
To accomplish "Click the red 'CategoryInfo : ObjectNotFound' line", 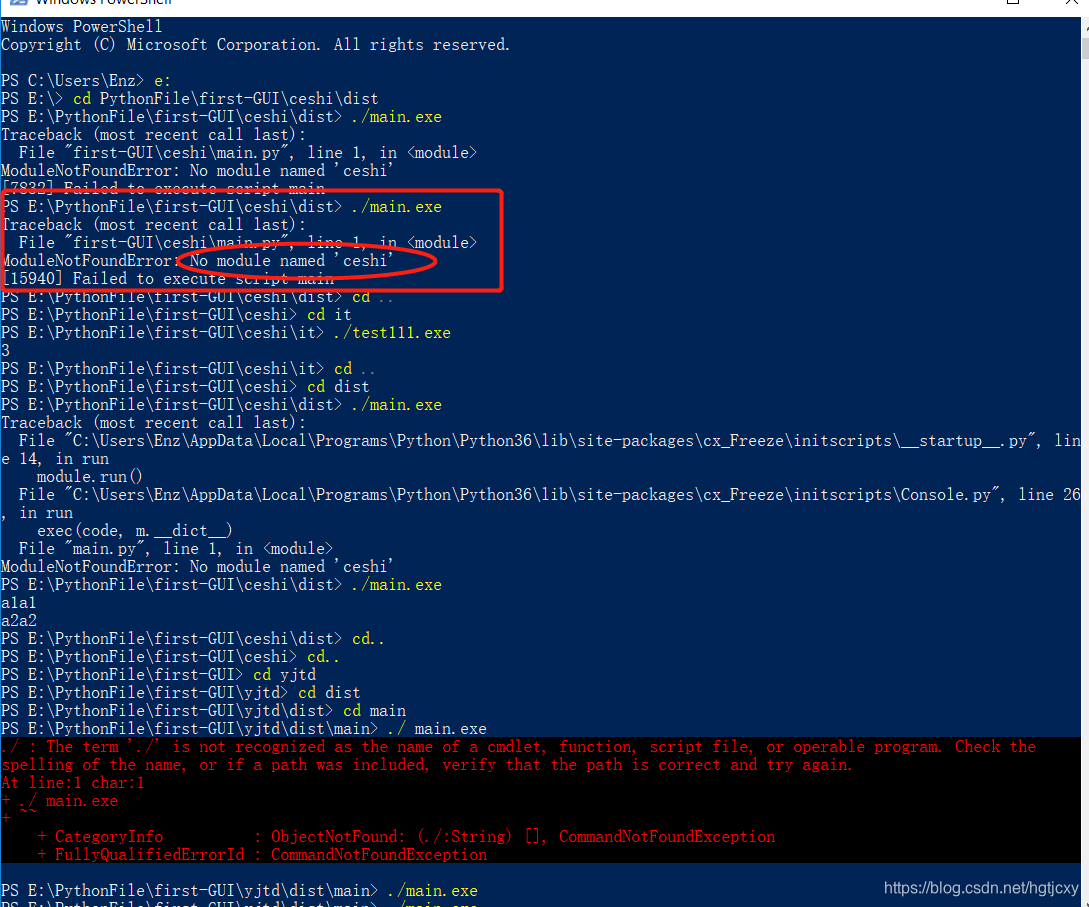I will pos(406,837).
